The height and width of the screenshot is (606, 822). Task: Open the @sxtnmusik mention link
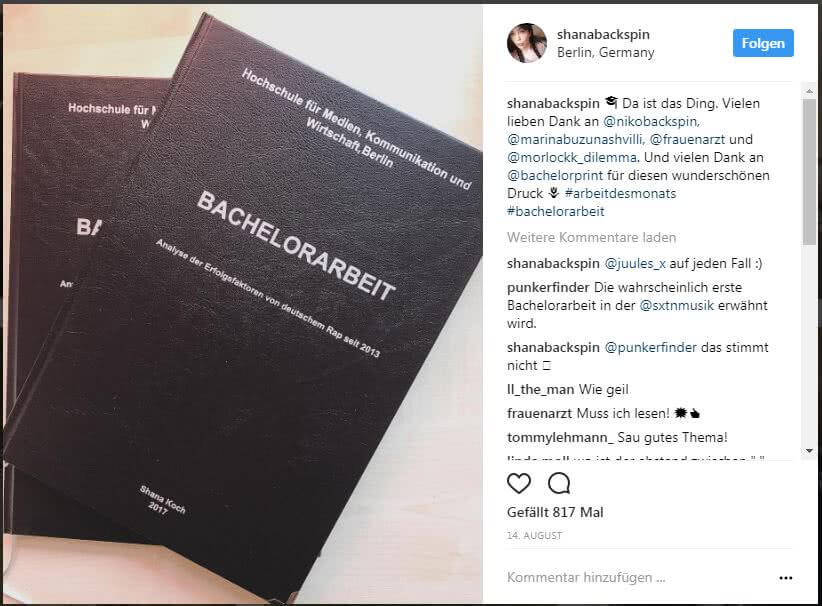676,305
